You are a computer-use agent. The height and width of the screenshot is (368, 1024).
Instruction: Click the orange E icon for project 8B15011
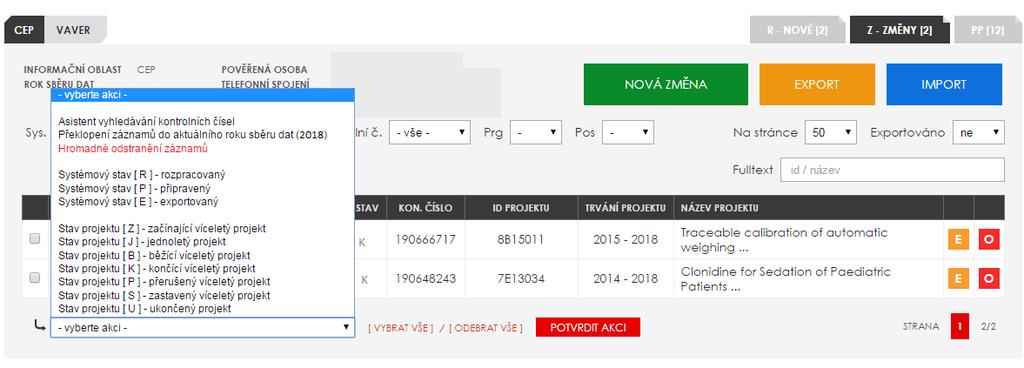[x=958, y=239]
